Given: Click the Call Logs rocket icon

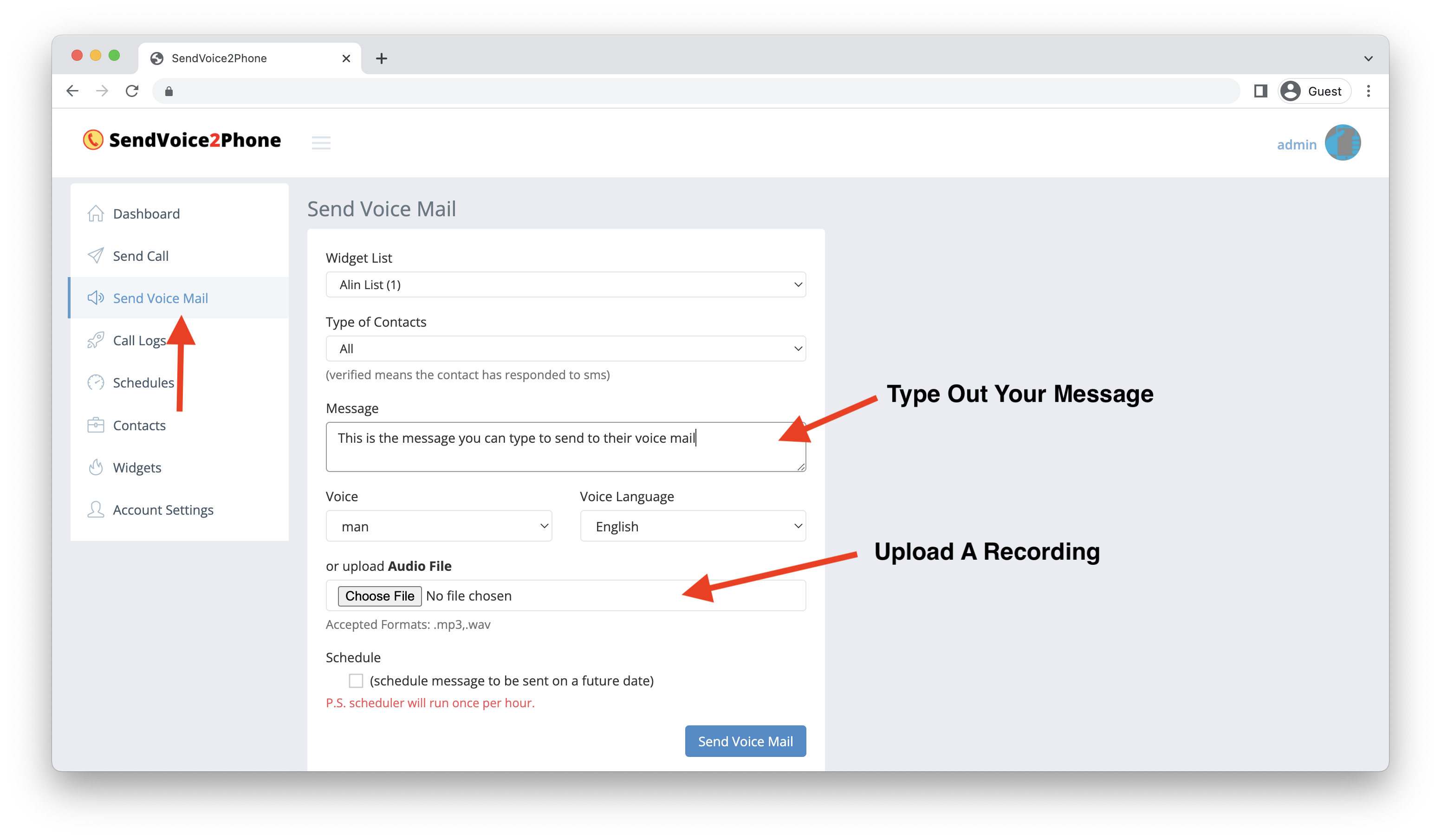Looking at the screenshot, I should pyautogui.click(x=96, y=340).
